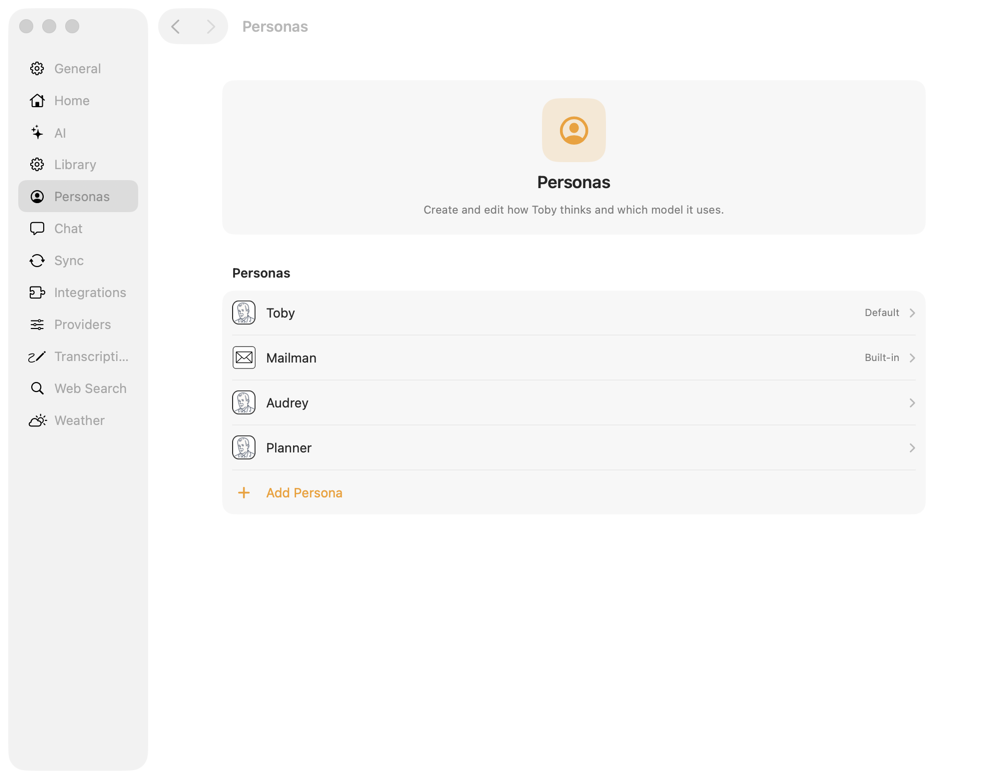Open Providers settings
This screenshot has height=779, width=1000.
click(x=78, y=324)
